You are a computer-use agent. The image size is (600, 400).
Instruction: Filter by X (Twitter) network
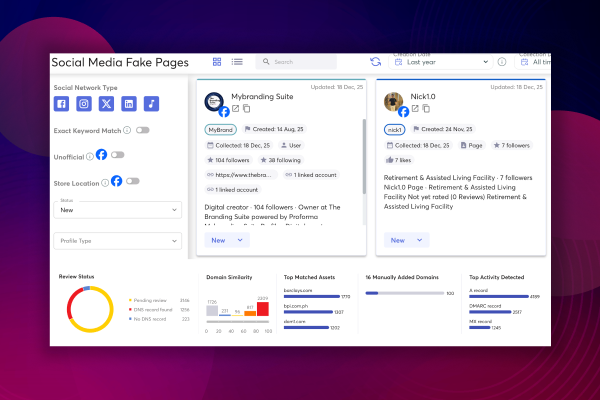(106, 104)
